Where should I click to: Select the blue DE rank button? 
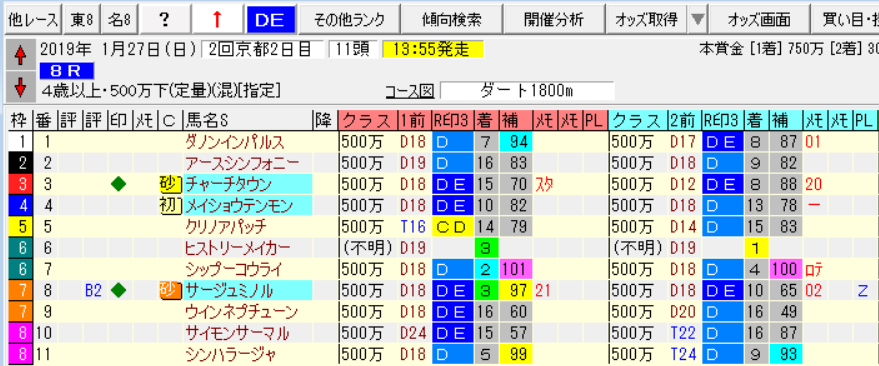point(271,19)
